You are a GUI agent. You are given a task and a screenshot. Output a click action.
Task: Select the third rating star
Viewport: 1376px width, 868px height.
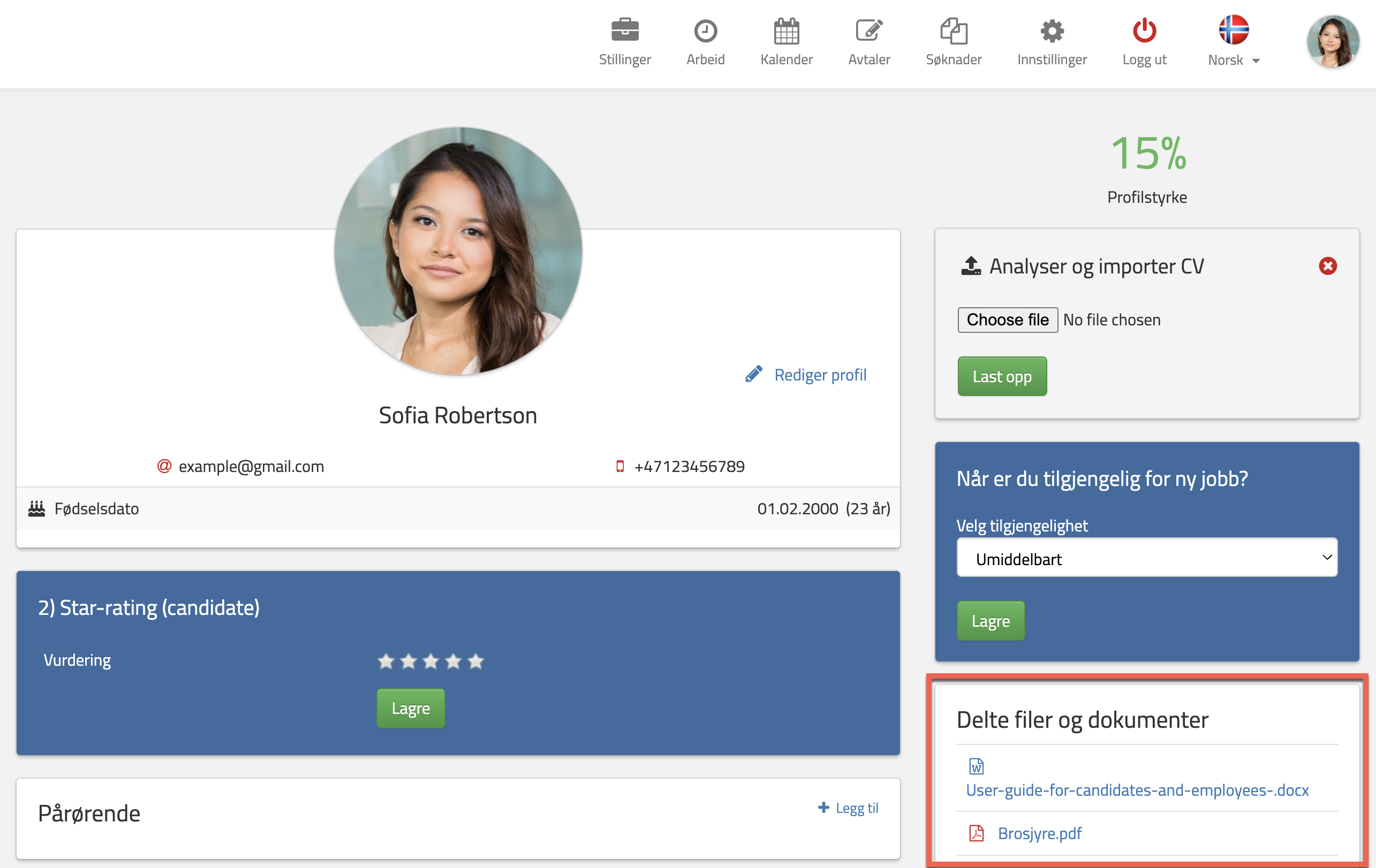click(x=430, y=661)
